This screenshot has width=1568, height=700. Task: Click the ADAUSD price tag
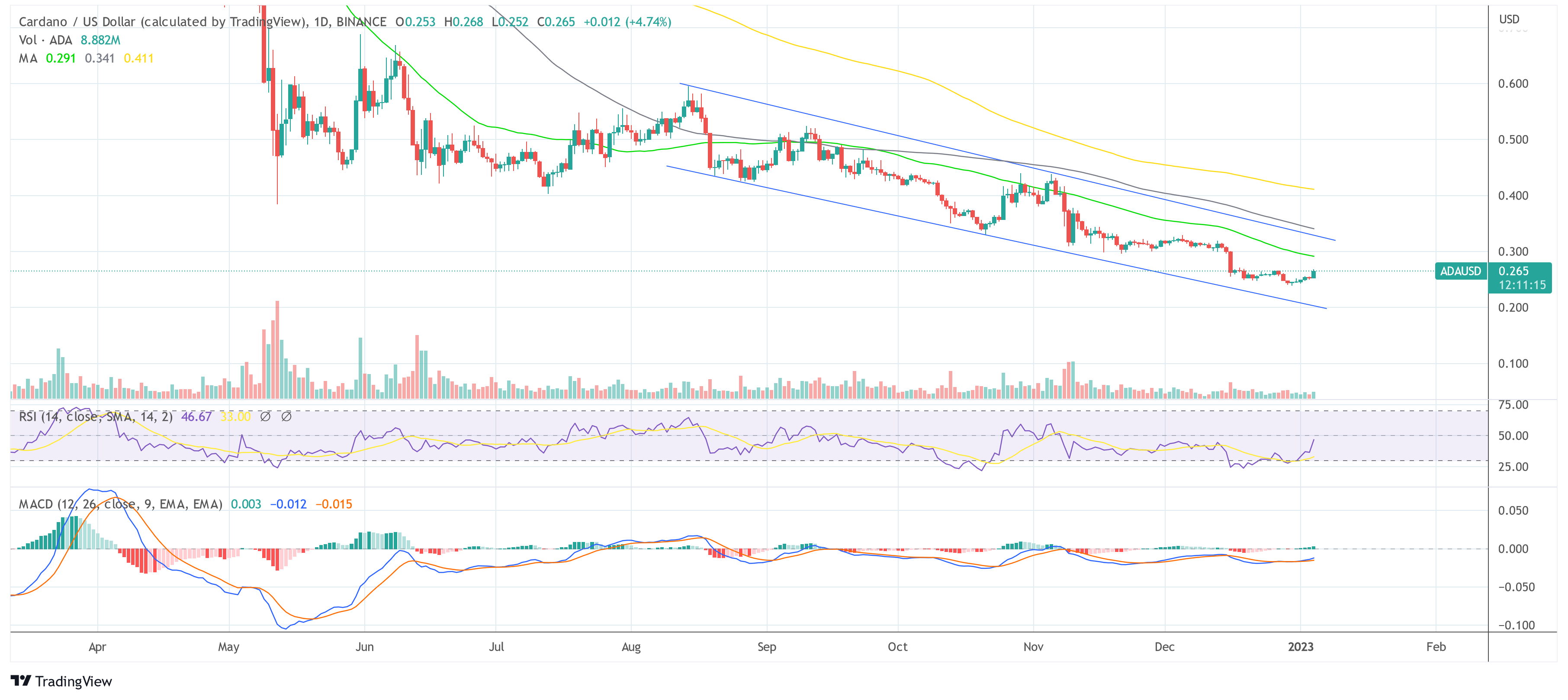[1461, 271]
